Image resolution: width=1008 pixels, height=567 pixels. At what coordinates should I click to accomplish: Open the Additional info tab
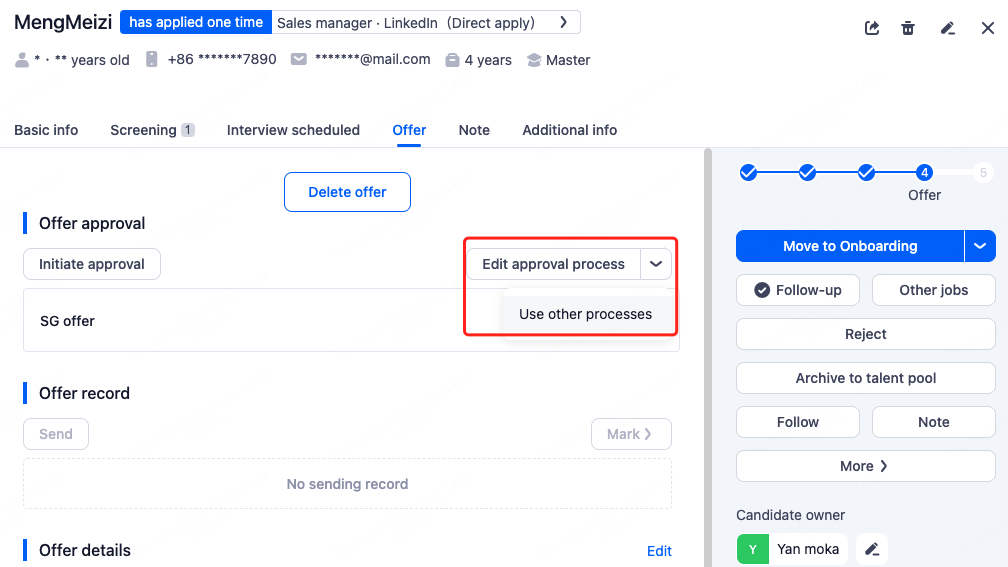tap(569, 130)
